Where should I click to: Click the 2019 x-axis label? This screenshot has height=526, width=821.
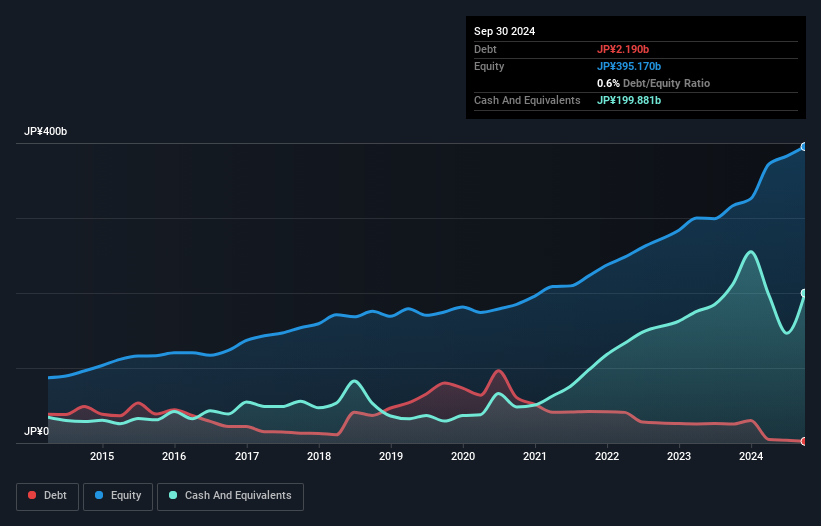click(391, 456)
